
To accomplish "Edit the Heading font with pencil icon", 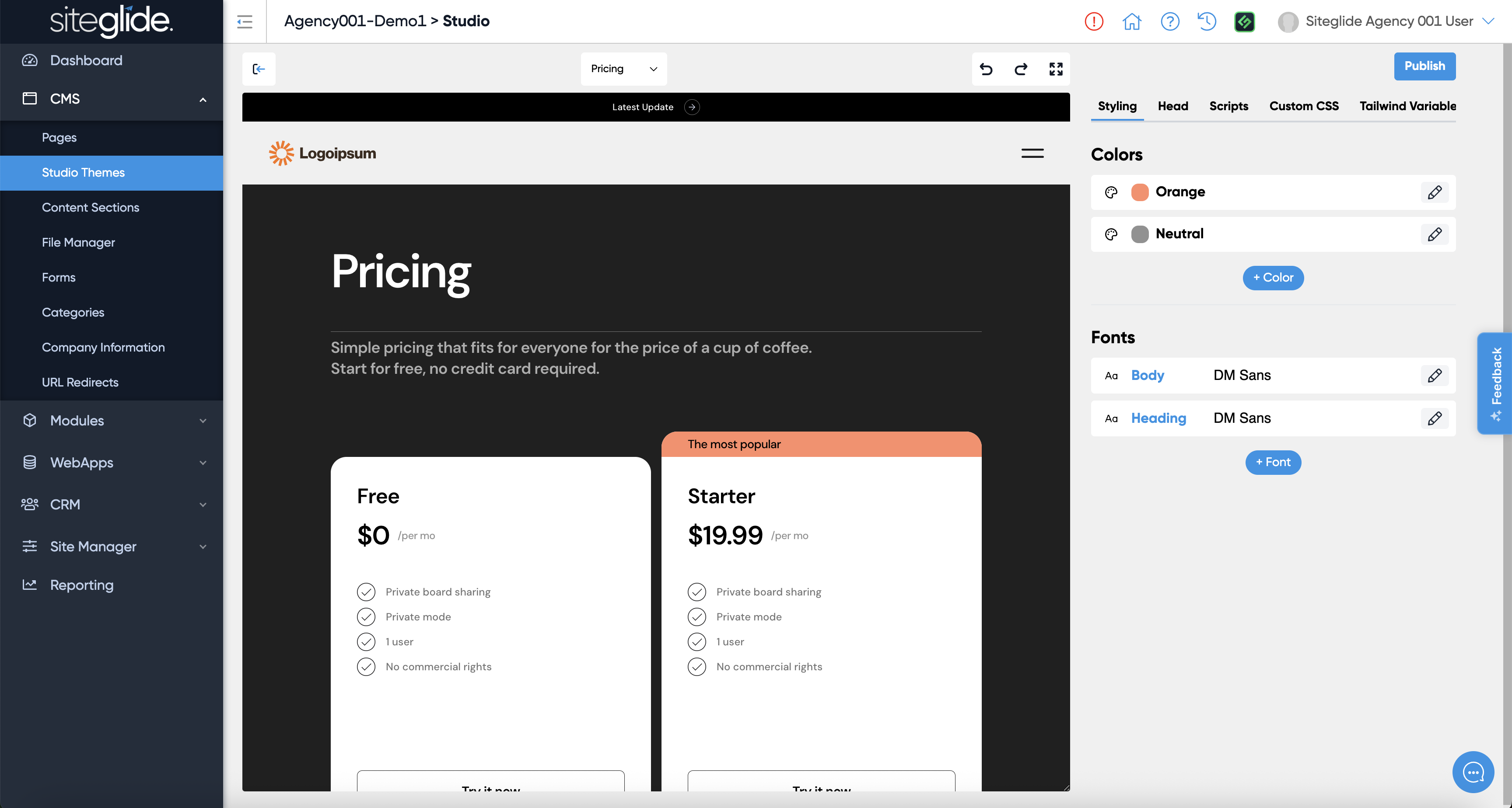I will pos(1434,418).
